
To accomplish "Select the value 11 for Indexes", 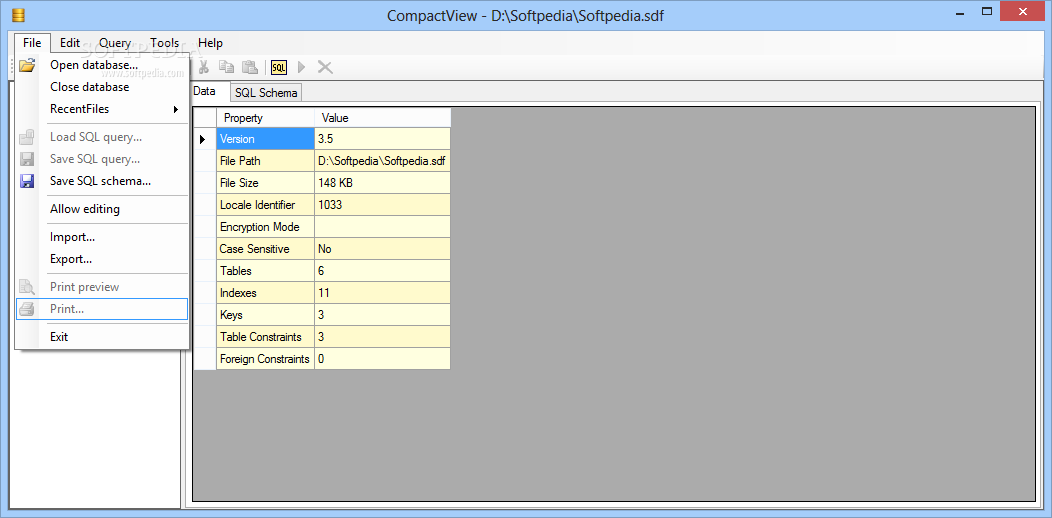I will pyautogui.click(x=382, y=293).
